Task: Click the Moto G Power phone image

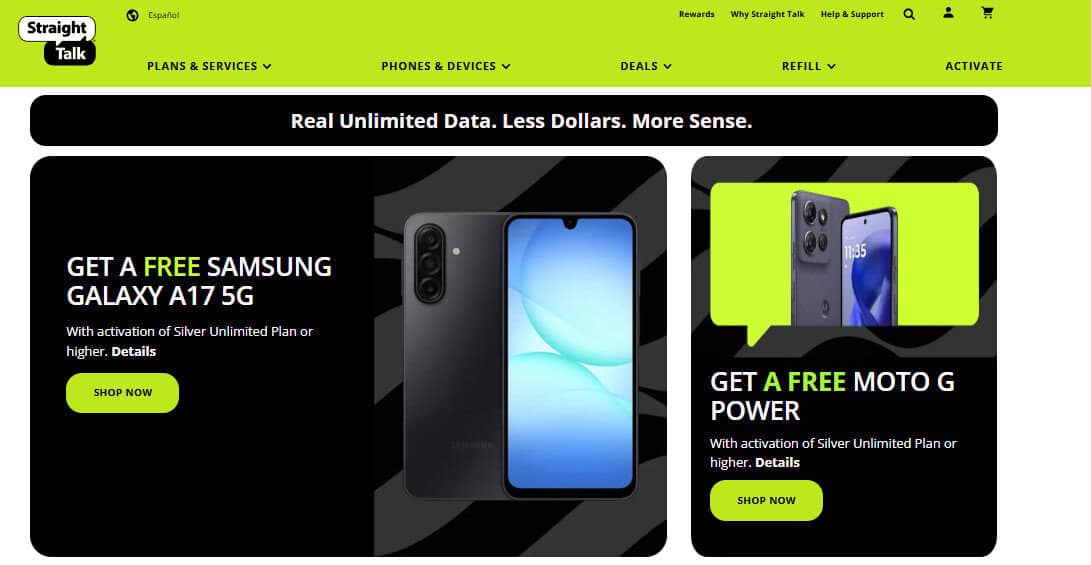Action: pyautogui.click(x=844, y=257)
